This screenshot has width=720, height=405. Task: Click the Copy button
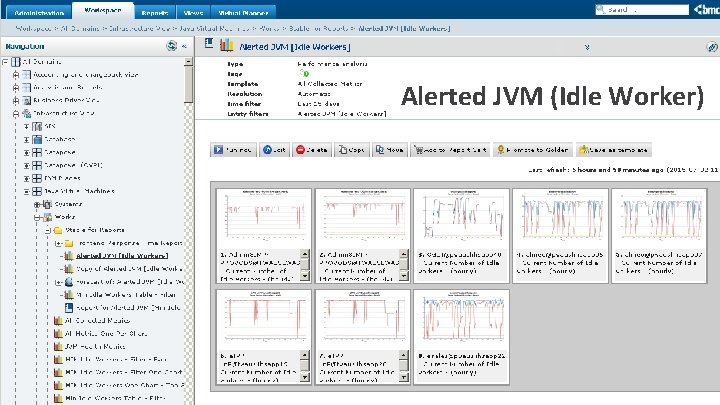352,150
